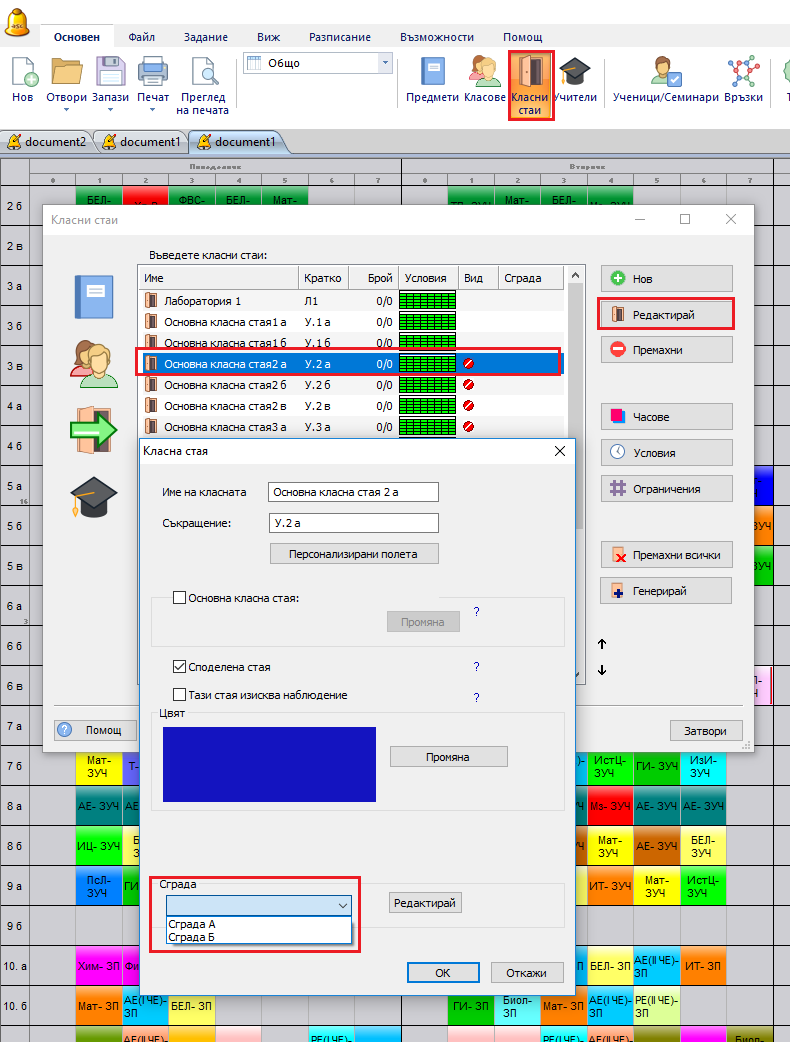Select Сграда Б from building dropdown list
Screen dimensions: 790x1042
click(192, 937)
